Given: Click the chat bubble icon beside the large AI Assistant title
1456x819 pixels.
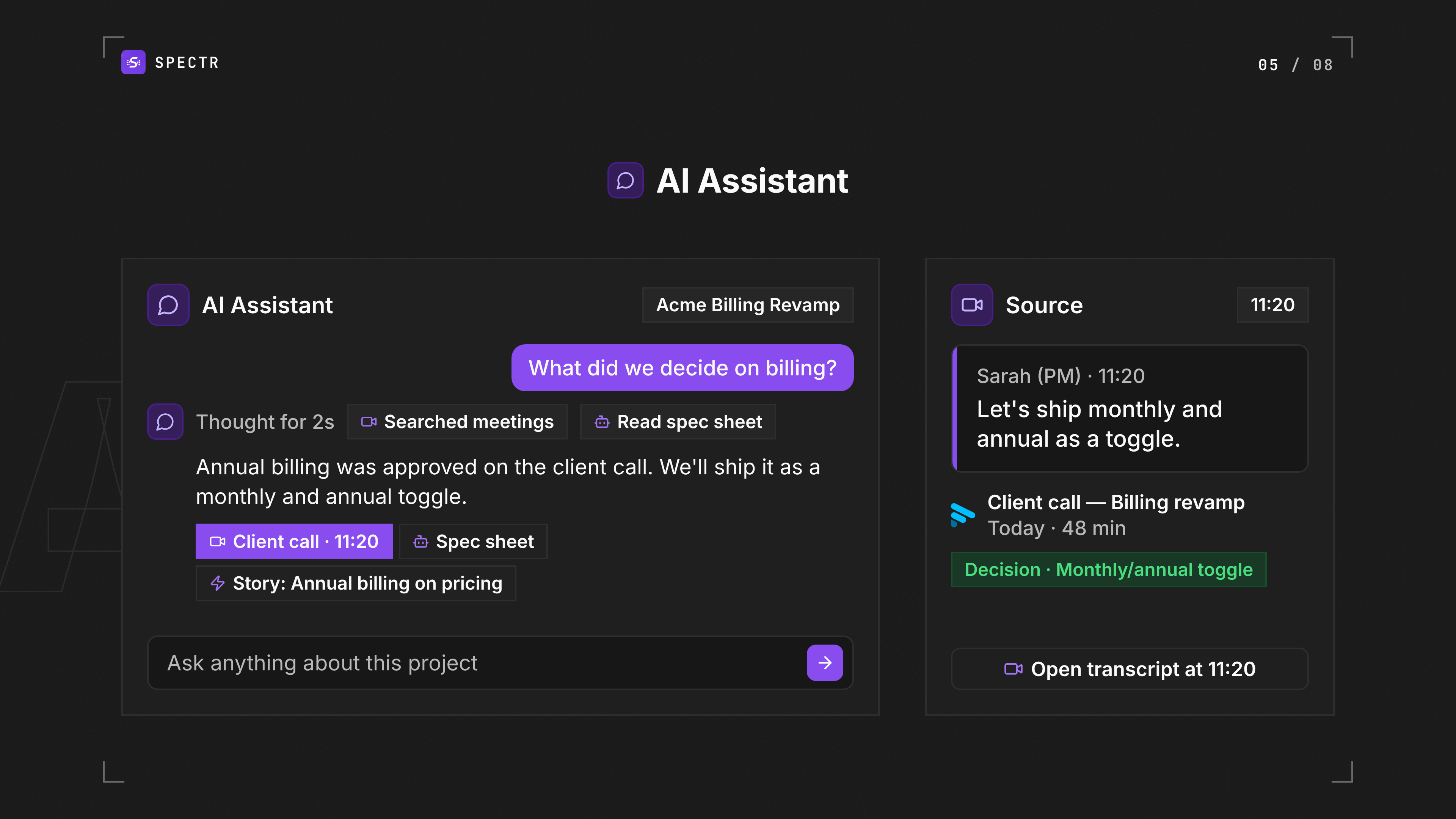Looking at the screenshot, I should tap(625, 180).
